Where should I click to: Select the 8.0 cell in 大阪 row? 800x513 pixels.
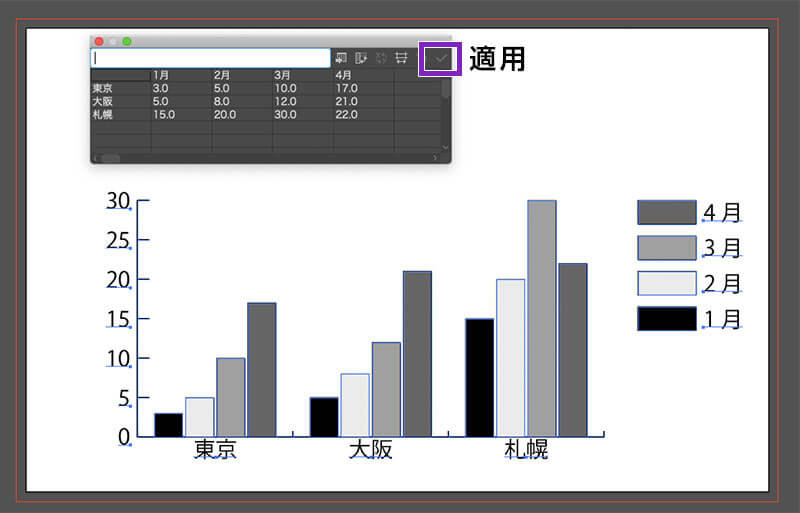242,102
